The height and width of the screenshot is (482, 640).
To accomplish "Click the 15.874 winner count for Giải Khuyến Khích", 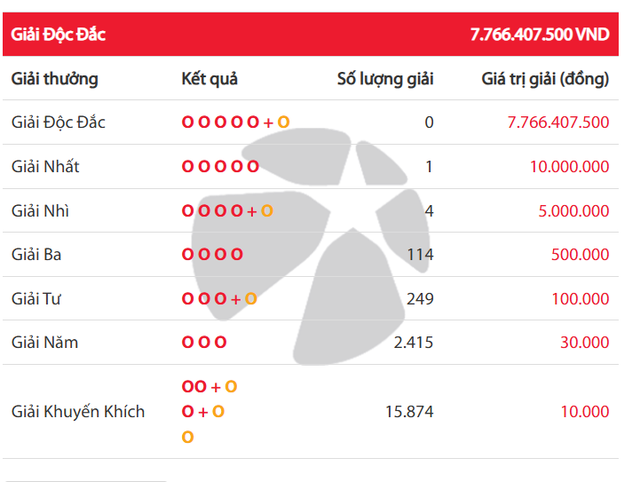I will [409, 412].
